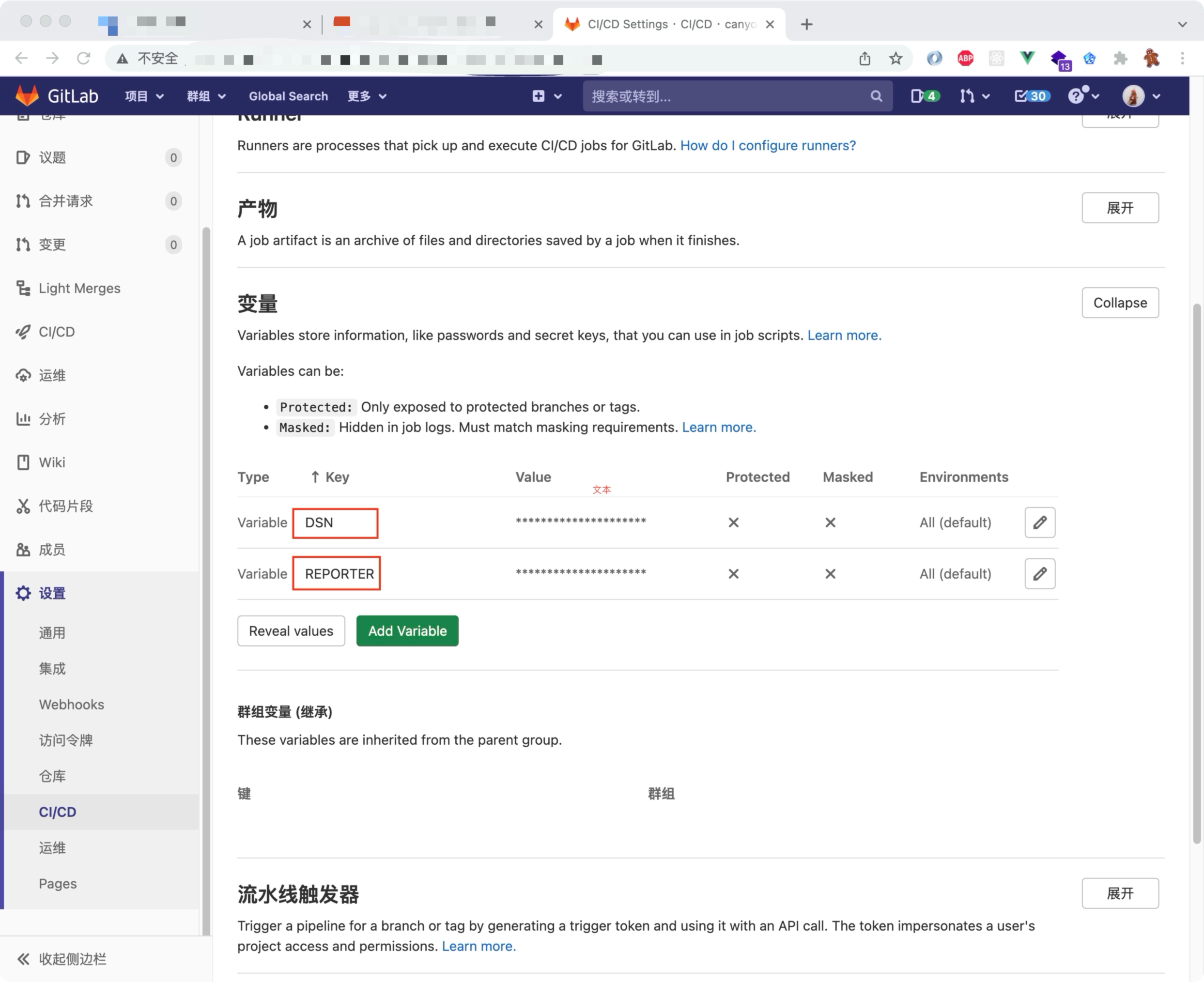The width and height of the screenshot is (1204, 982).
Task: Open the 项目 dropdown menu
Action: pyautogui.click(x=144, y=96)
